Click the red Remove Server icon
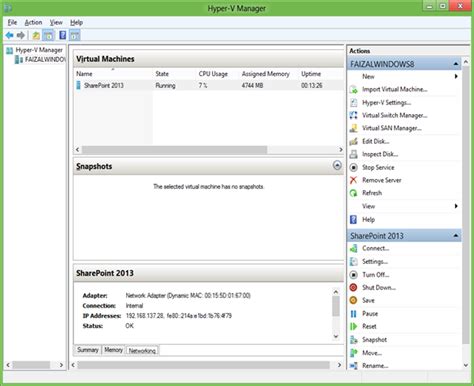 tap(353, 180)
